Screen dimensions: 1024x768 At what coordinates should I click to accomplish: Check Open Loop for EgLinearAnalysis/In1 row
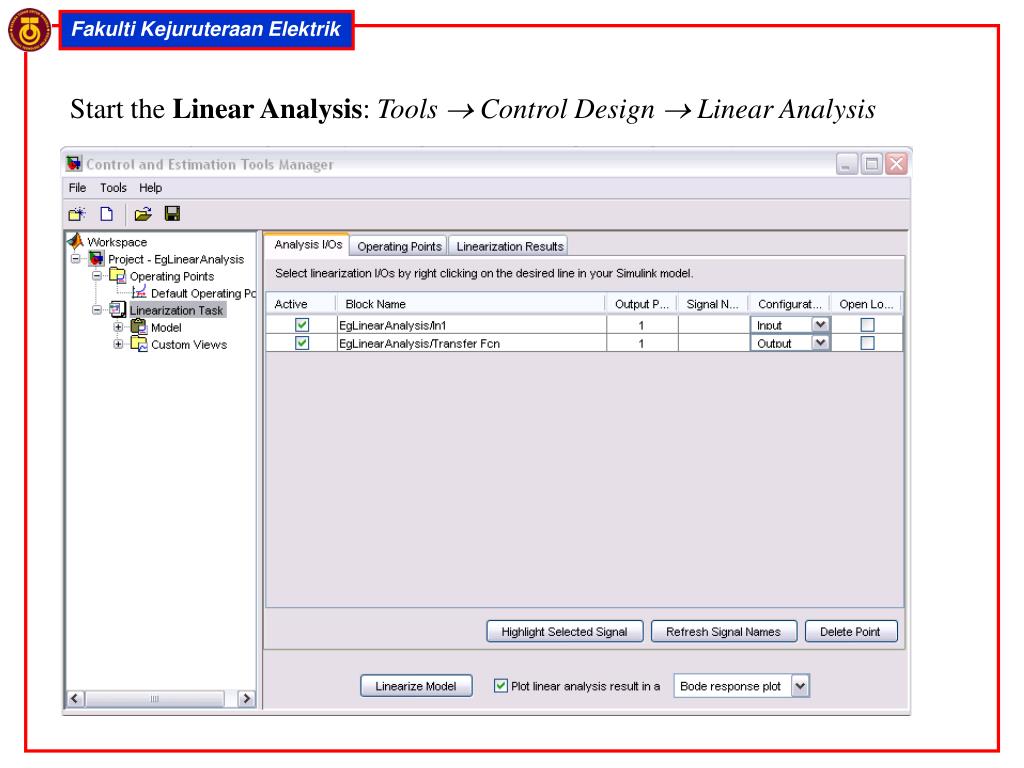(x=867, y=325)
